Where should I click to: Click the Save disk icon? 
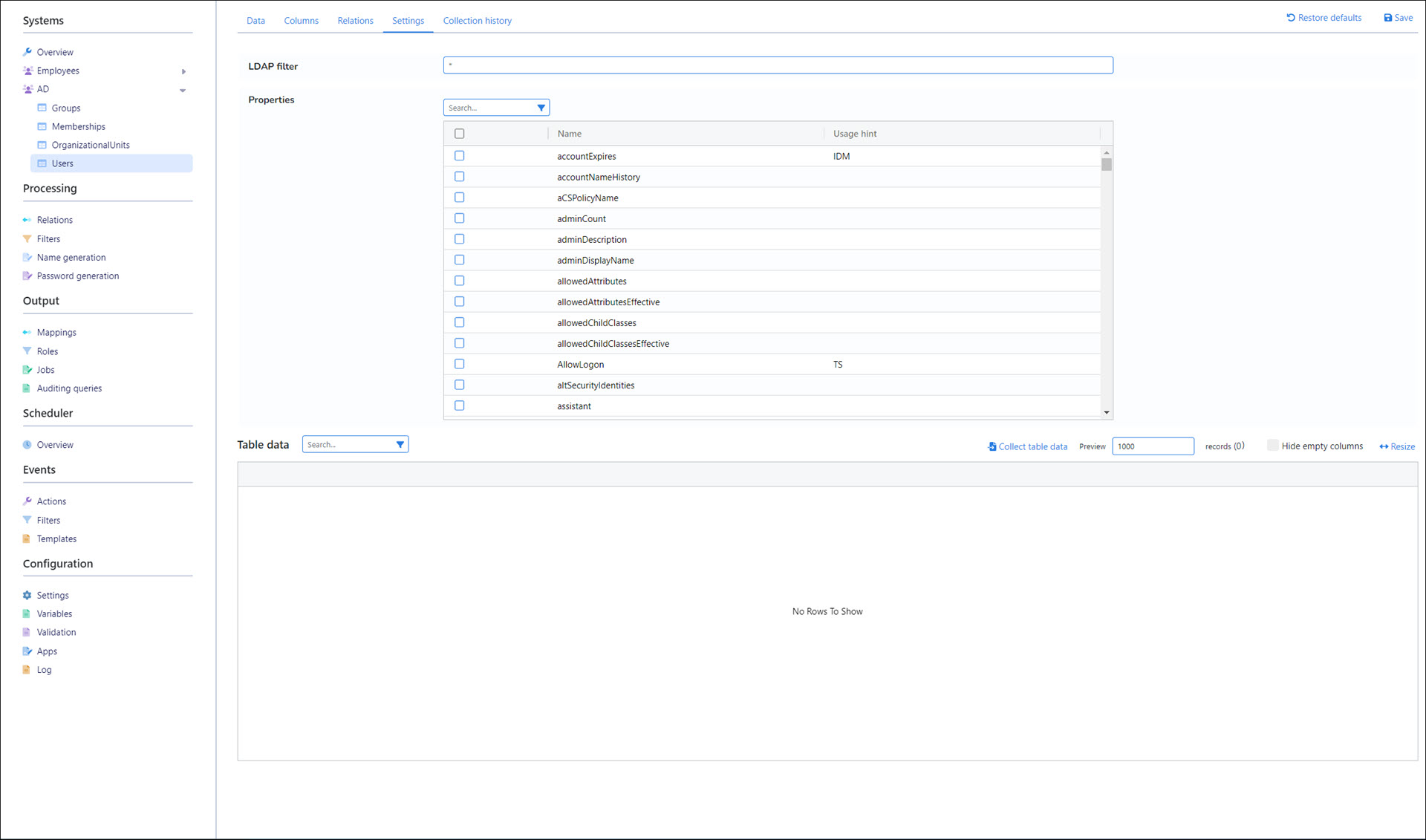pyautogui.click(x=1387, y=18)
